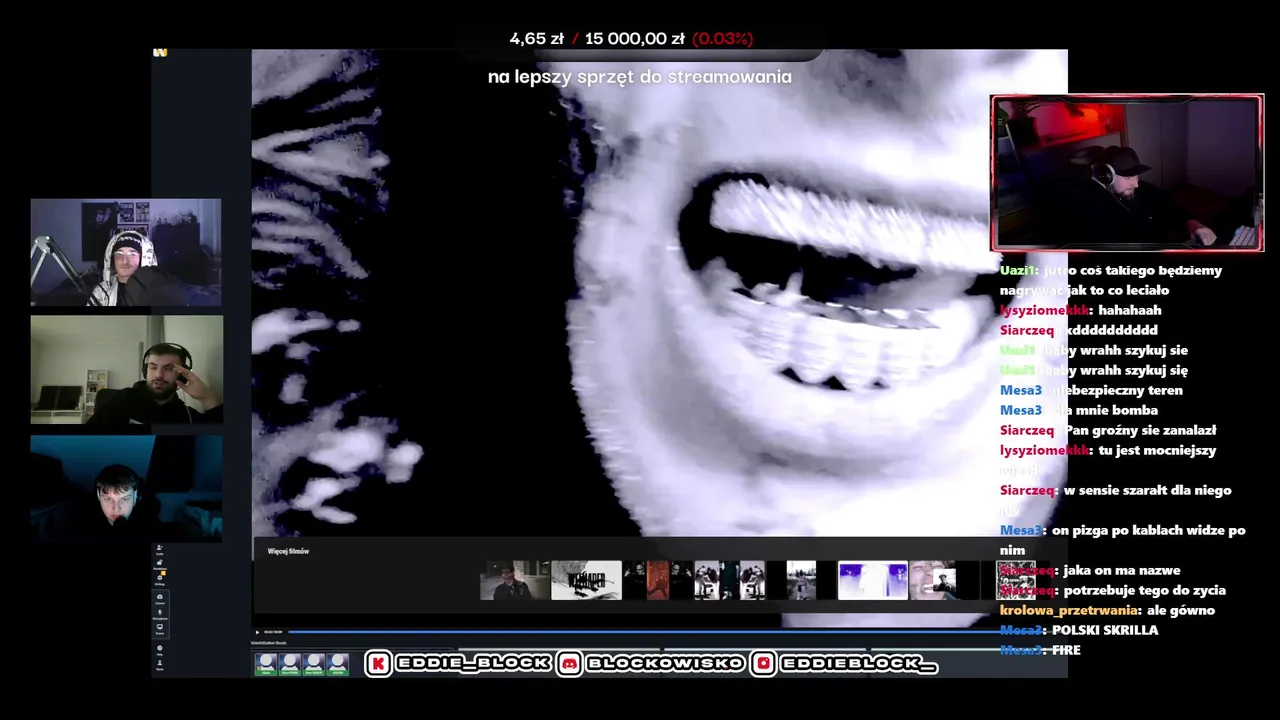Click chat message 'xdddddddddd' by Siarczeq
1280x720 pixels.
coord(1110,330)
